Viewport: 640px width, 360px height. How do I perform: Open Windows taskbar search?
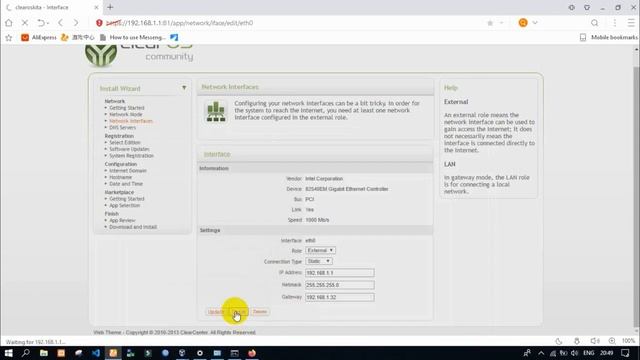click(x=26, y=353)
